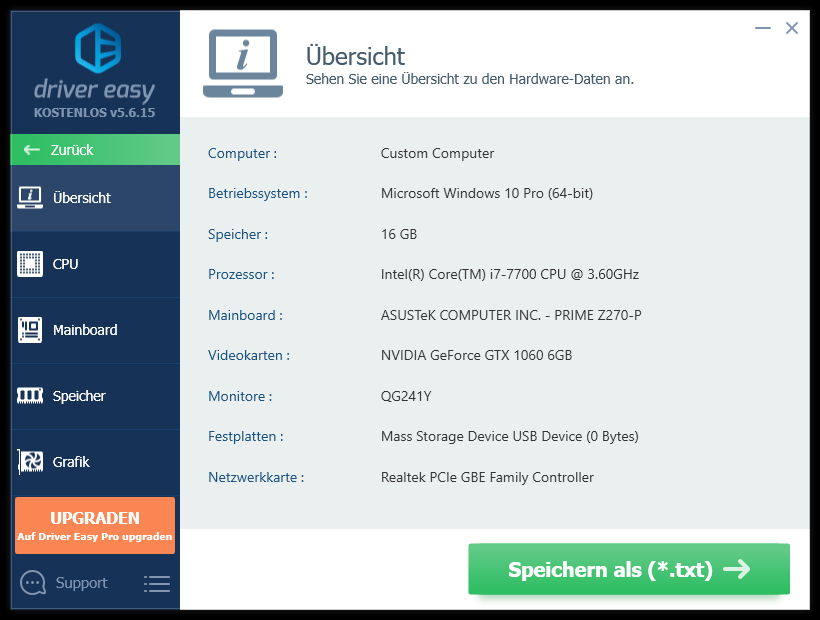
Task: Open the Übersicht tab in sidebar
Action: coord(95,198)
